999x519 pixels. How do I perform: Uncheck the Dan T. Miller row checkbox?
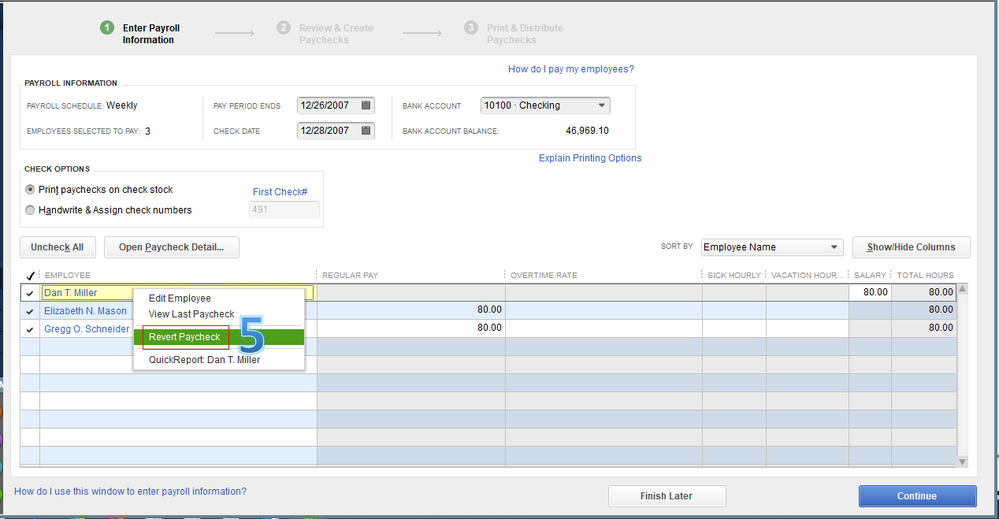(30, 293)
